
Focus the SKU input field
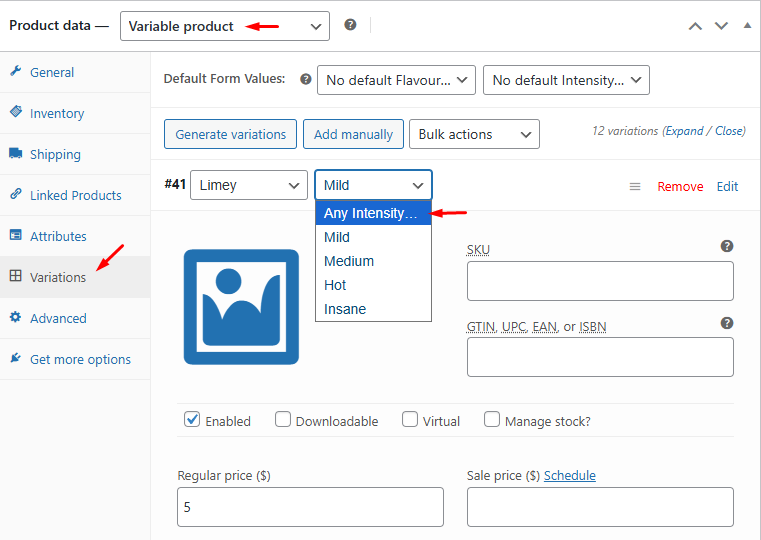pyautogui.click(x=600, y=281)
